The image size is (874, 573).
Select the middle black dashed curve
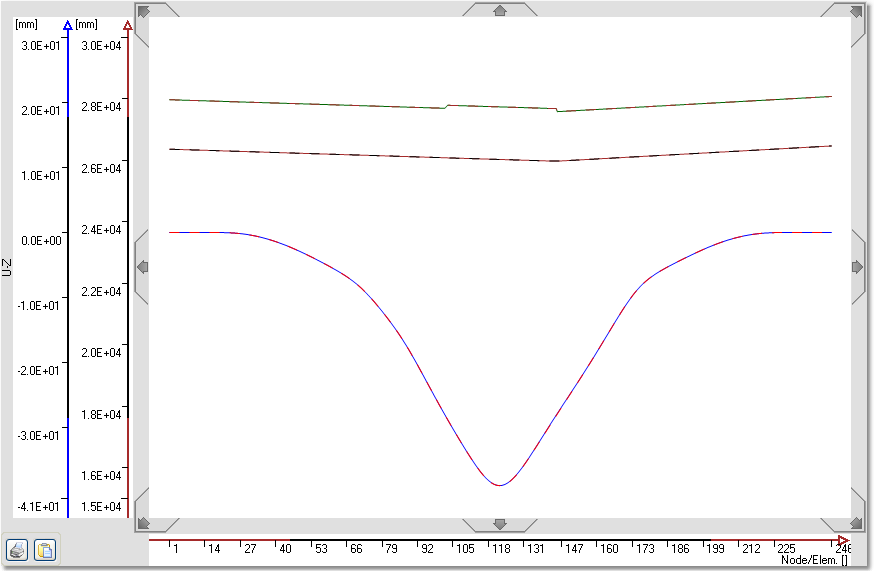(x=300, y=154)
